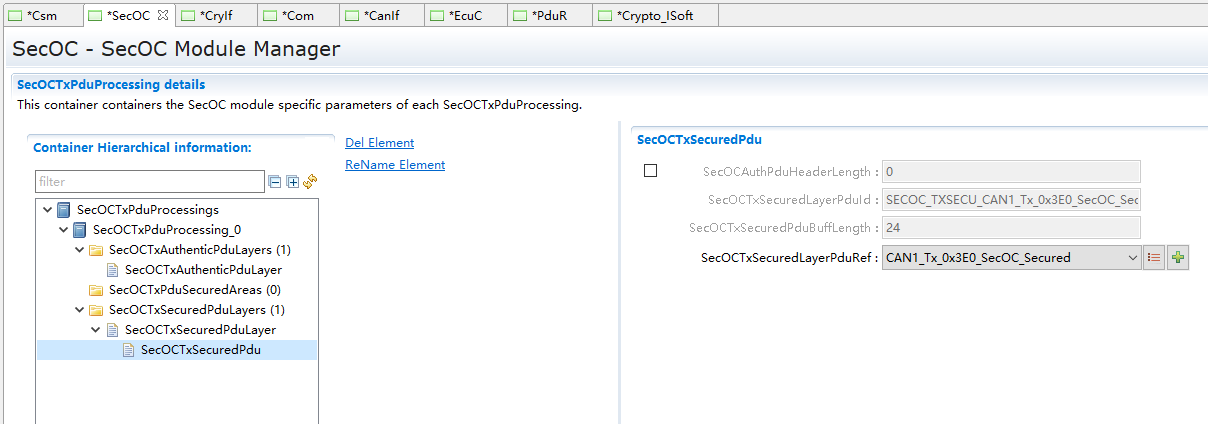Click the ReName Element link
Screen dimensions: 1208x424
pos(395,165)
